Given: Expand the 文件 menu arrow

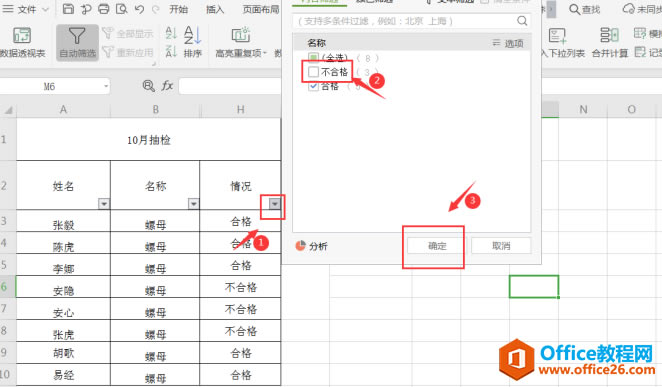Looking at the screenshot, I should coord(46,9).
